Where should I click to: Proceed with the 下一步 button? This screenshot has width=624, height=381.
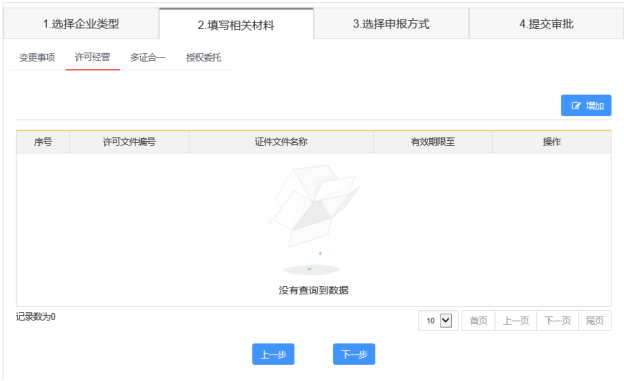coord(354,354)
